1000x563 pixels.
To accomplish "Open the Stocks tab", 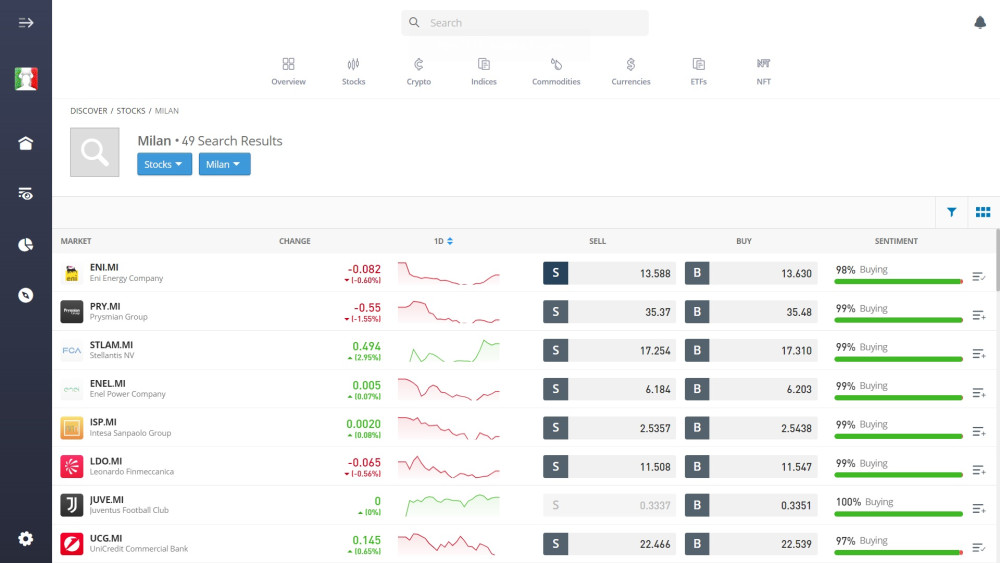I will [x=353, y=71].
